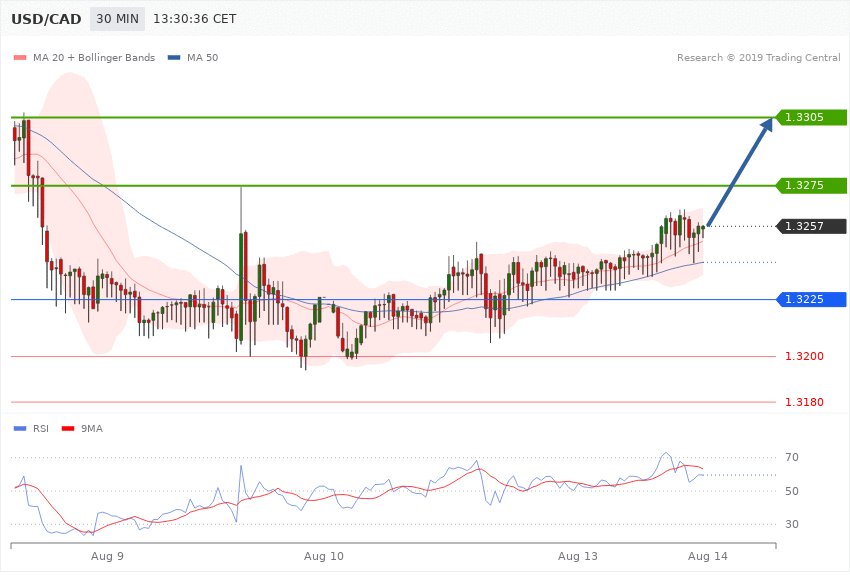Click the RSI 50 axis value
This screenshot has height=576, width=850.
click(792, 491)
